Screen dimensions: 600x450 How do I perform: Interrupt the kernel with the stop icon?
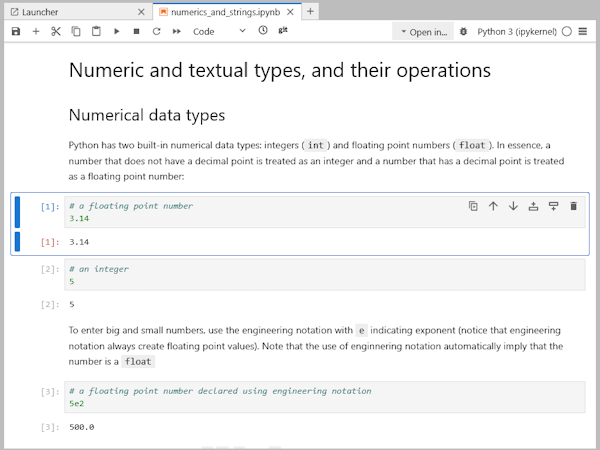136,31
